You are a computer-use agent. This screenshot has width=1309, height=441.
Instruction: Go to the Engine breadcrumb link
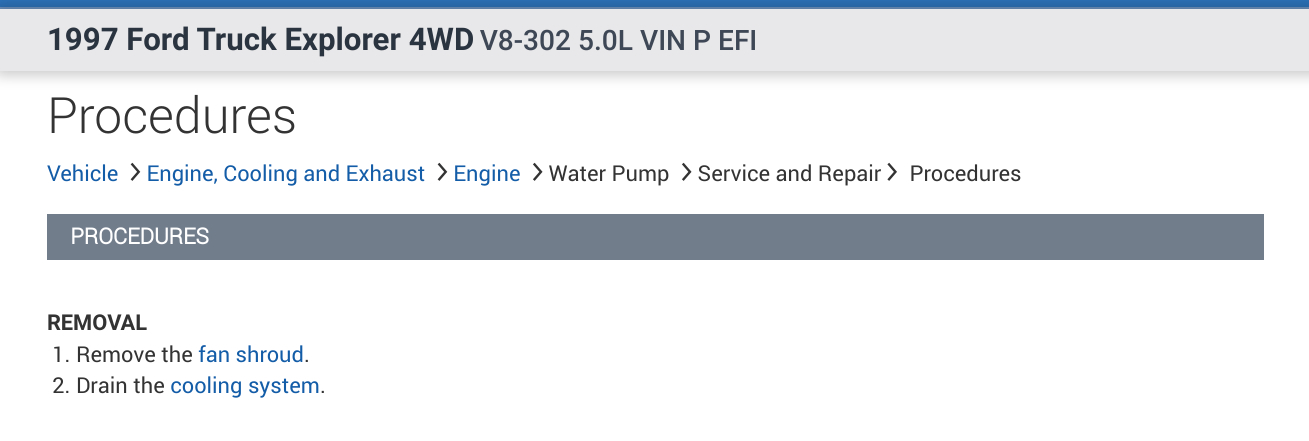[x=487, y=174]
